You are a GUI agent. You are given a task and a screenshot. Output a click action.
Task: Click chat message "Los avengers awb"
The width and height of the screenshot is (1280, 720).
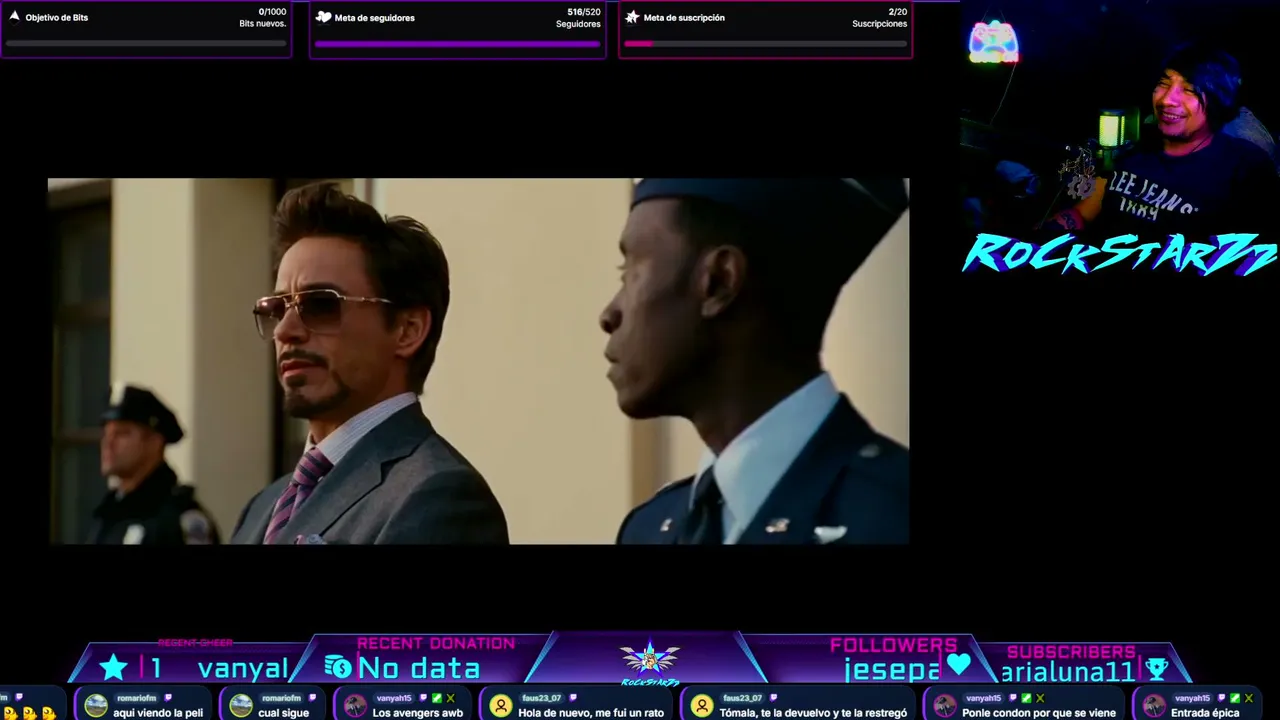tap(418, 713)
